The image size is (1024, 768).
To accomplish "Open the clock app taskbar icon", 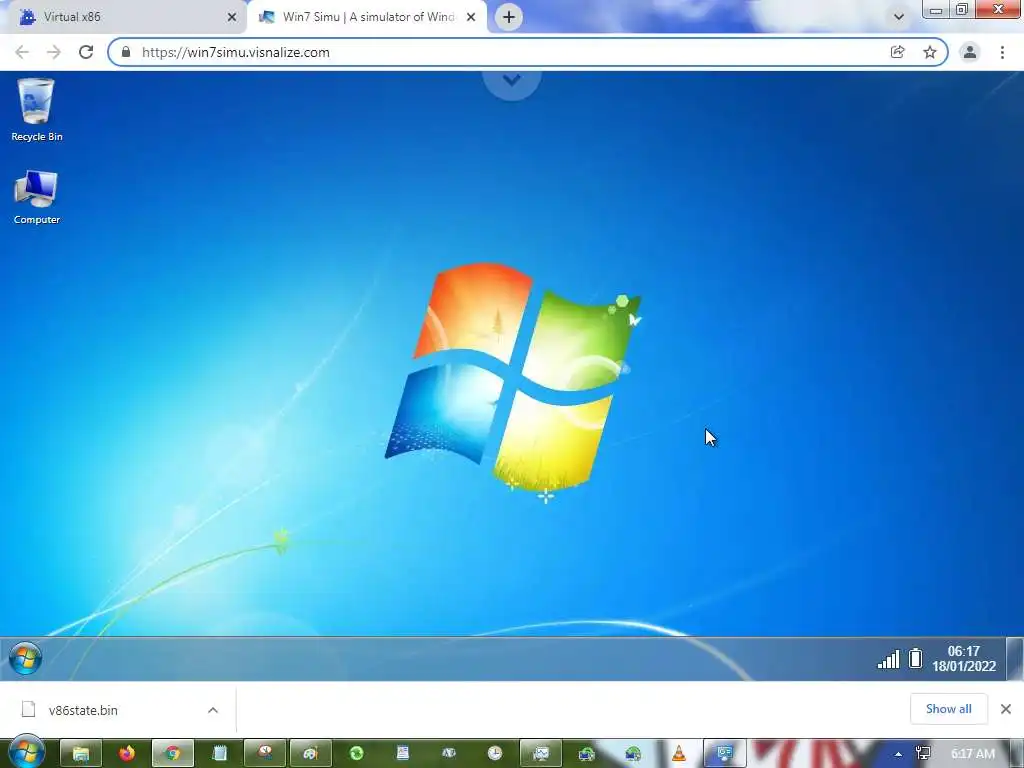I will (495, 754).
